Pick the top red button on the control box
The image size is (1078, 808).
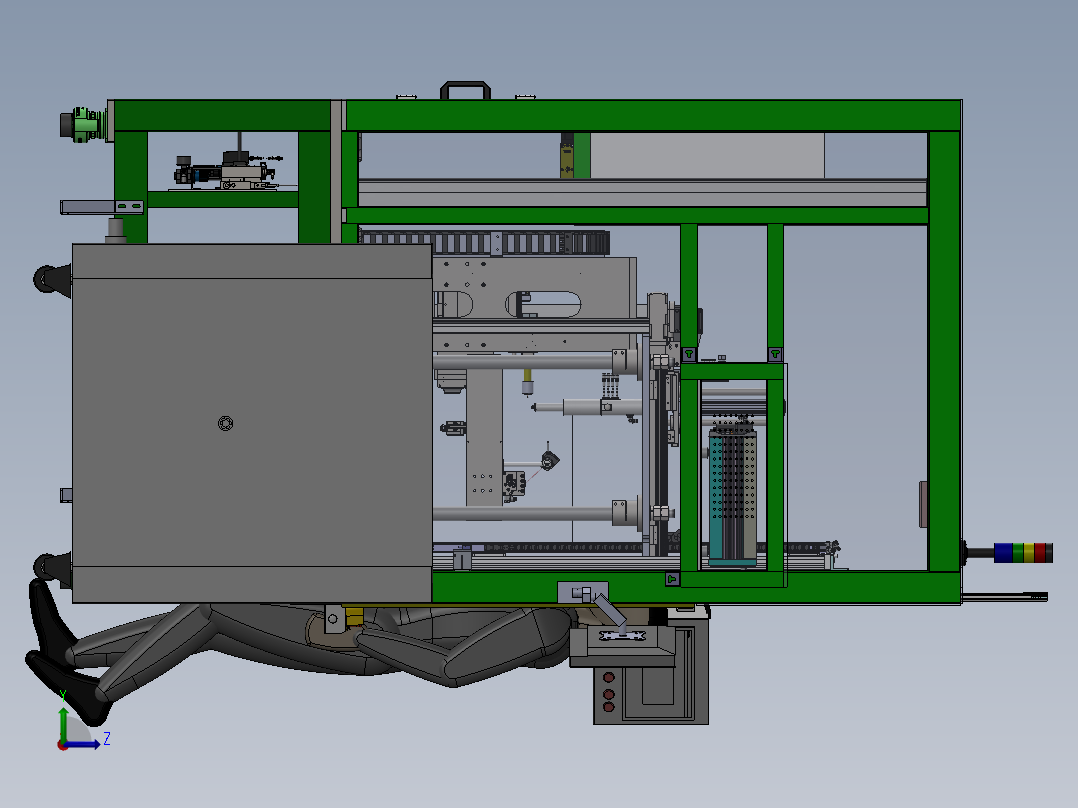click(608, 678)
